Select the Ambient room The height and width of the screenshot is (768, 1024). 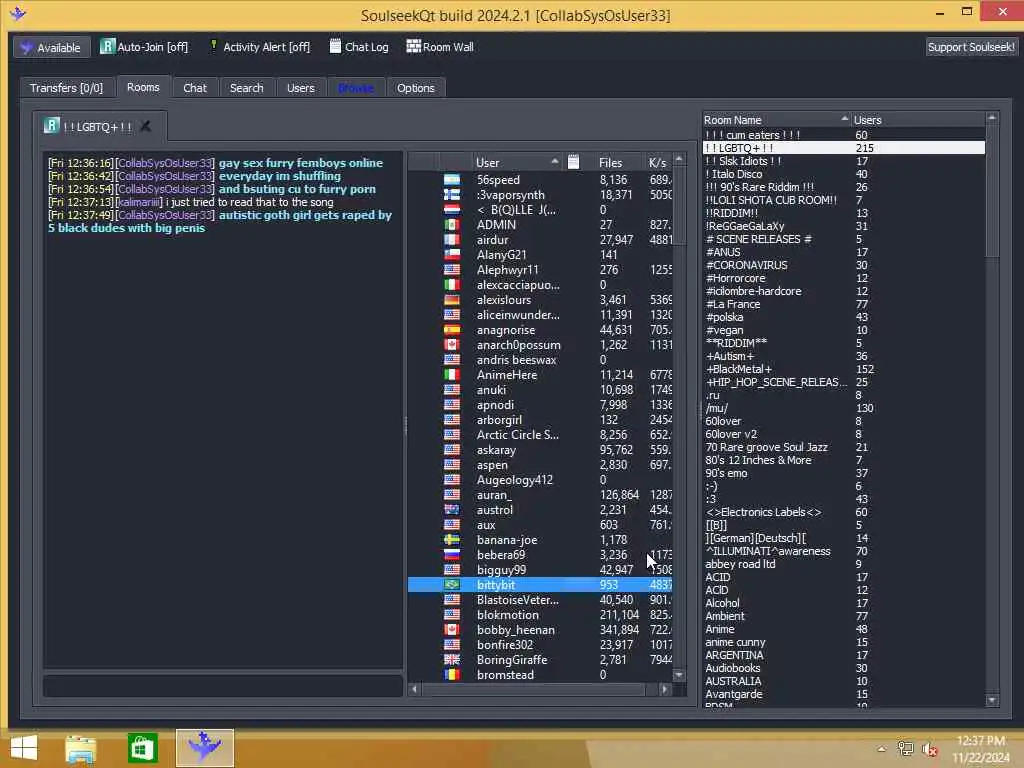(844, 616)
